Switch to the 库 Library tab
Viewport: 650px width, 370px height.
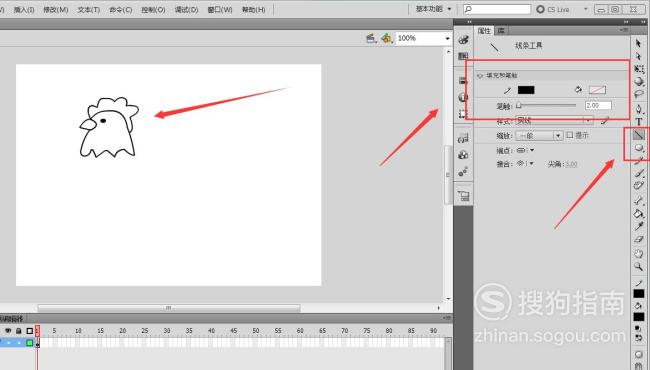(501, 31)
